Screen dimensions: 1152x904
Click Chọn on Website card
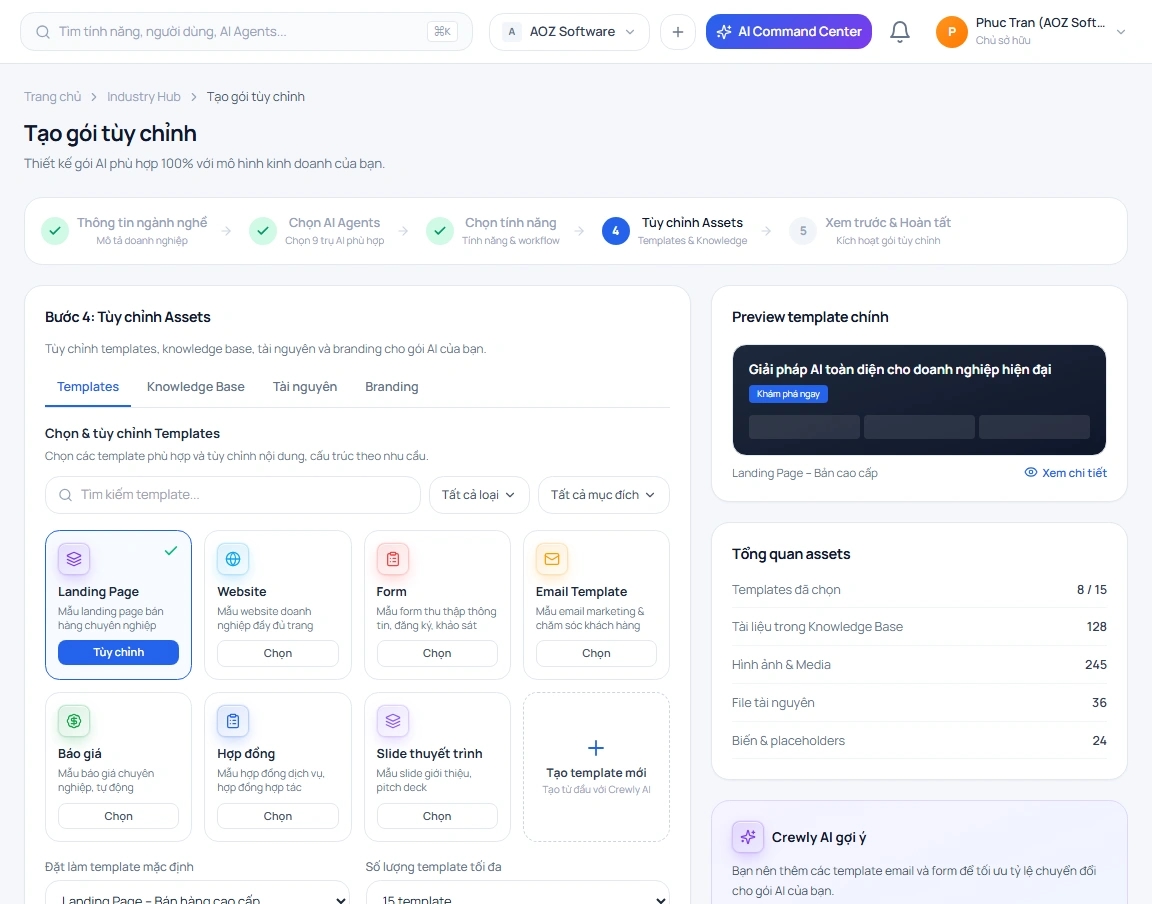[x=278, y=653]
